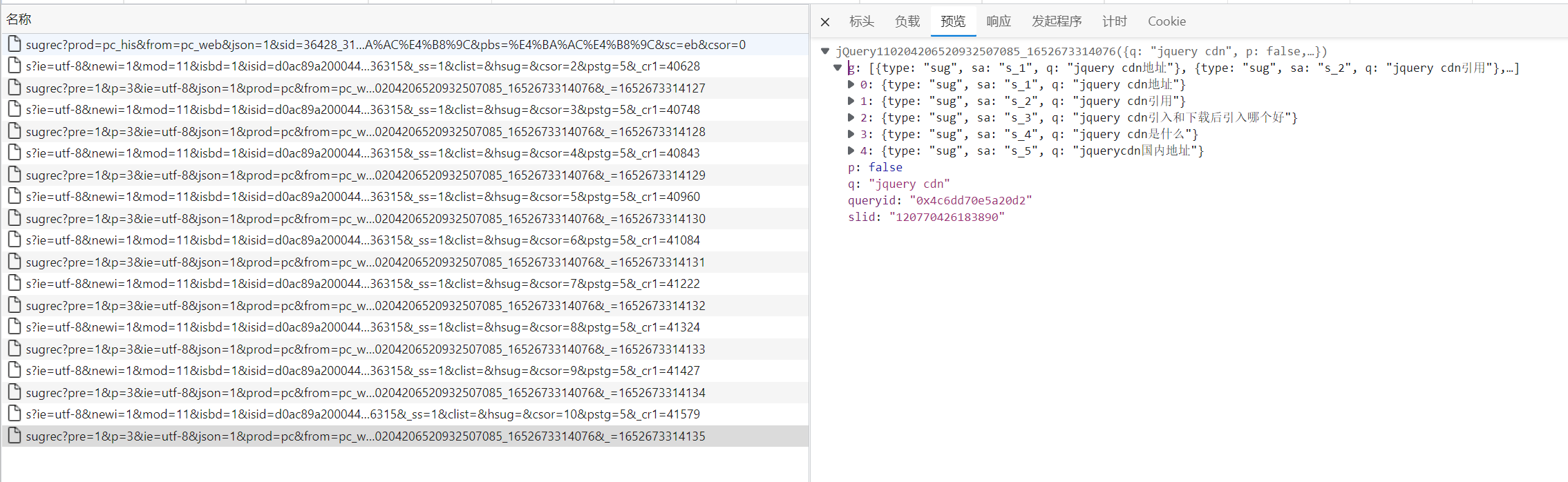This screenshot has width=1568, height=482.
Task: Select request with csor=8 and _cr1=41324
Action: click(405, 327)
